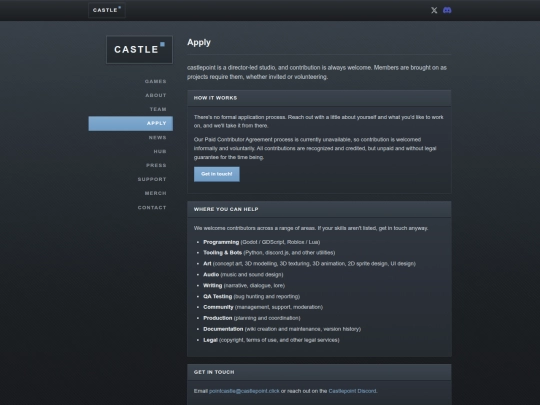Open the X (Twitter) social icon
The height and width of the screenshot is (405, 540).
(434, 10)
